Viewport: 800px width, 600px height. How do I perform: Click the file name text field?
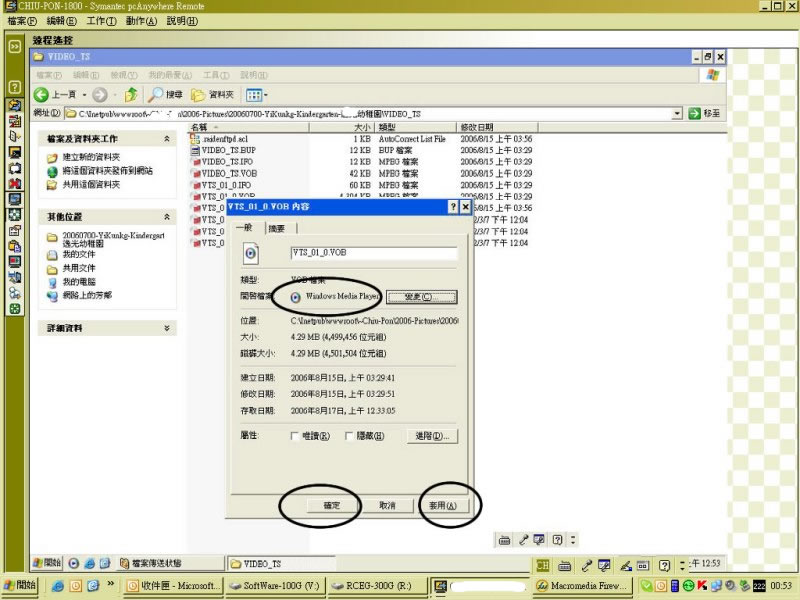[373, 254]
